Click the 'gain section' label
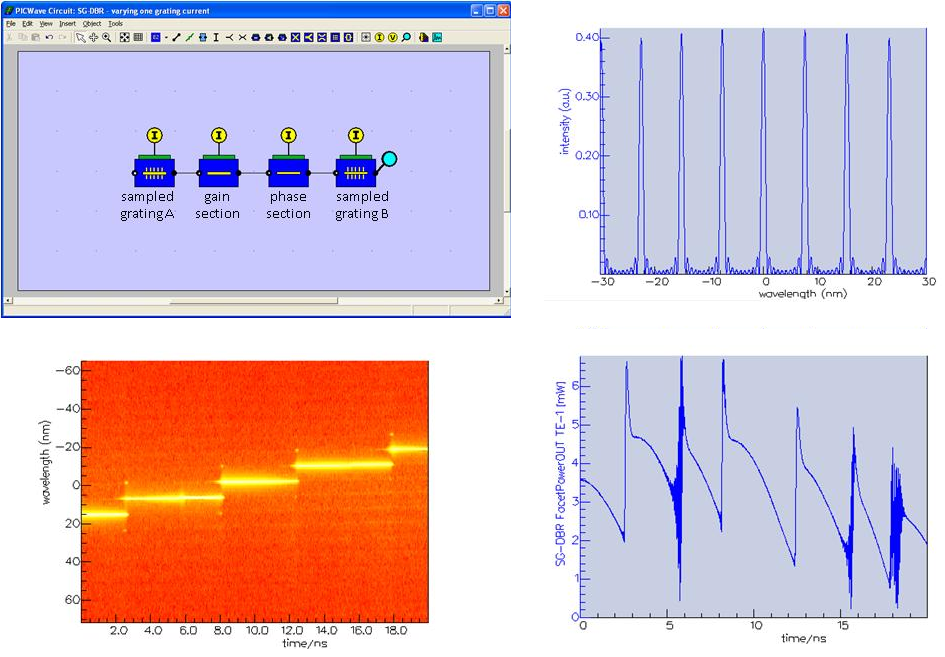The width and height of the screenshot is (945, 657). (217, 205)
